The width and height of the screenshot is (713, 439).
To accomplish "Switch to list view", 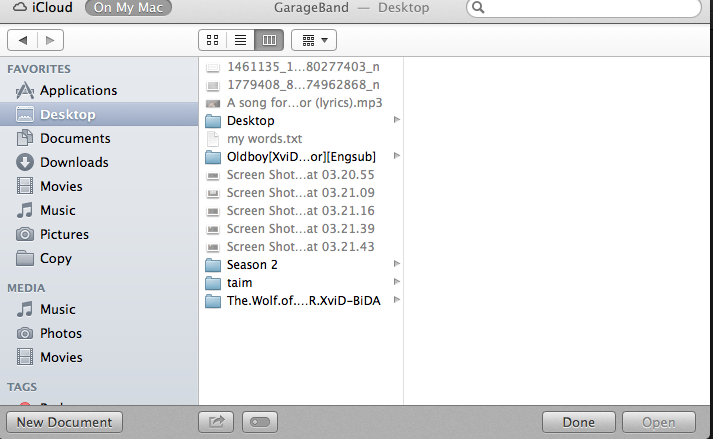I will [241, 40].
